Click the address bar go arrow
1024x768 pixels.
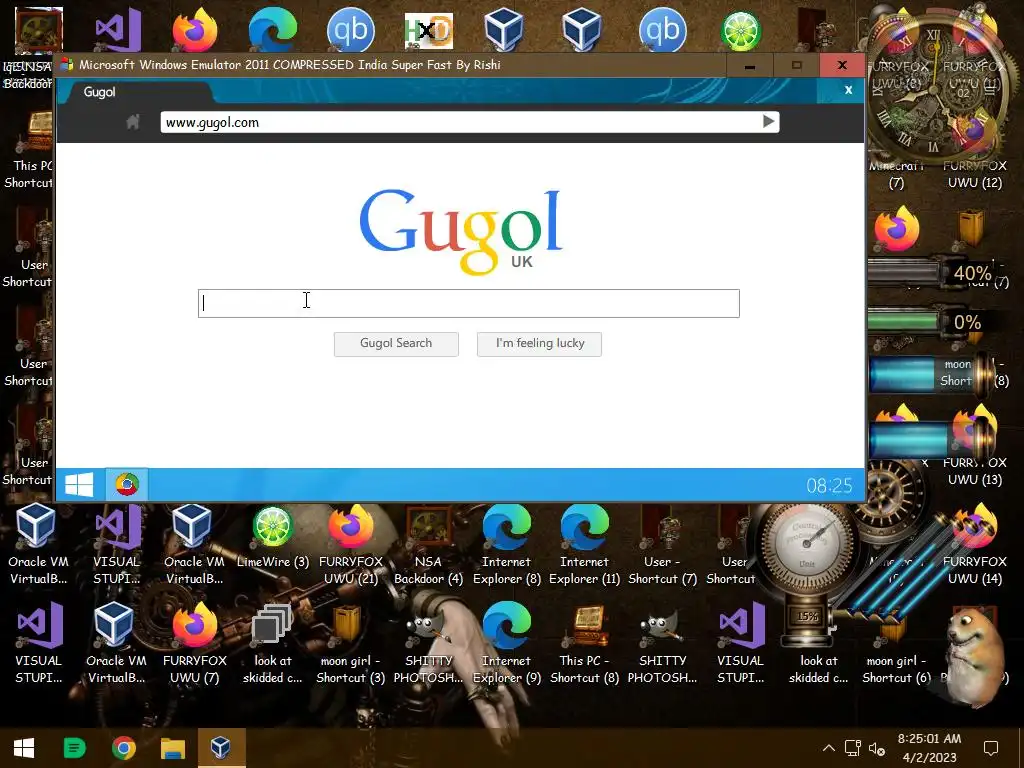(x=768, y=121)
